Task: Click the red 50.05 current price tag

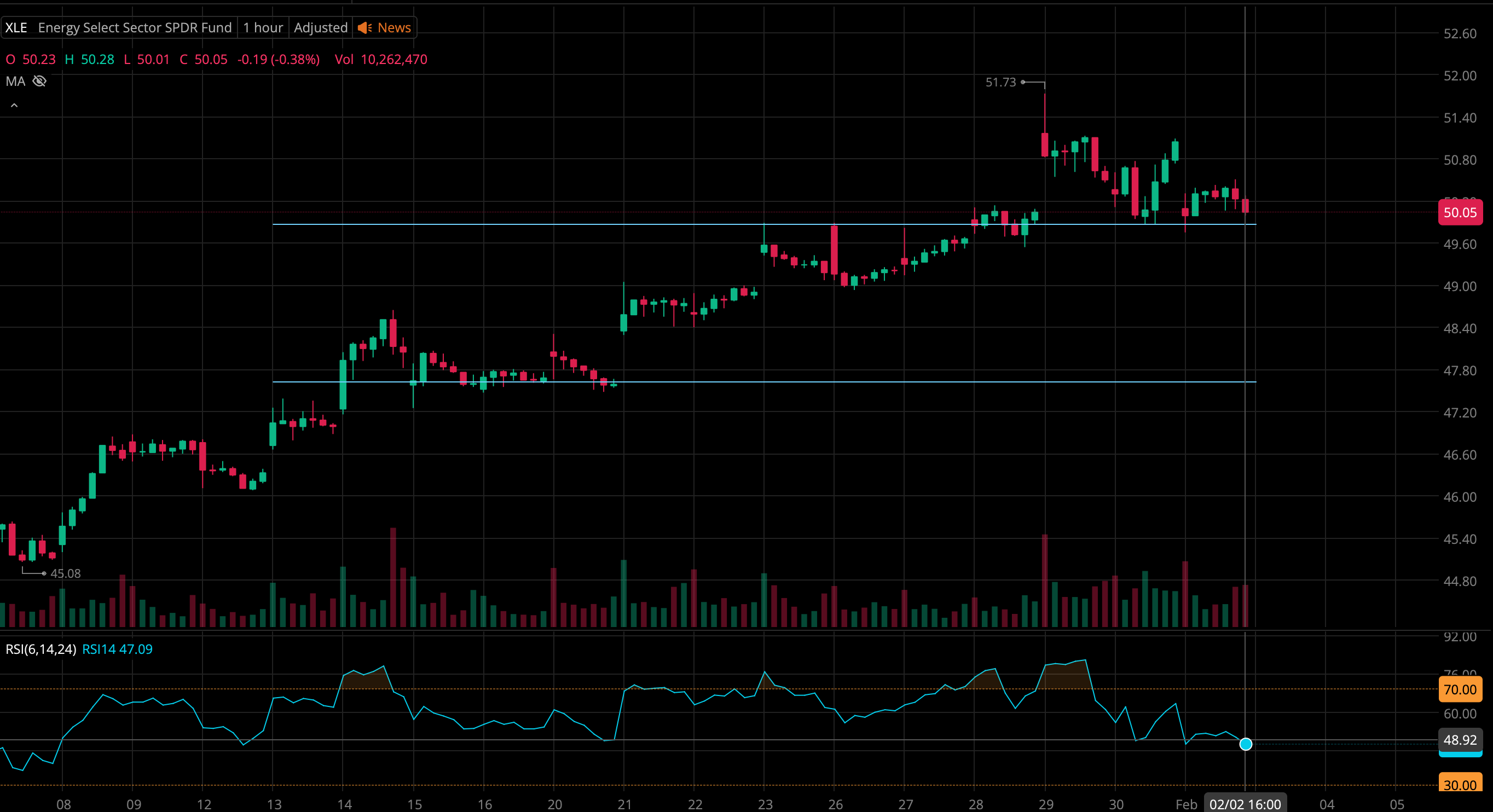Action: [1460, 213]
